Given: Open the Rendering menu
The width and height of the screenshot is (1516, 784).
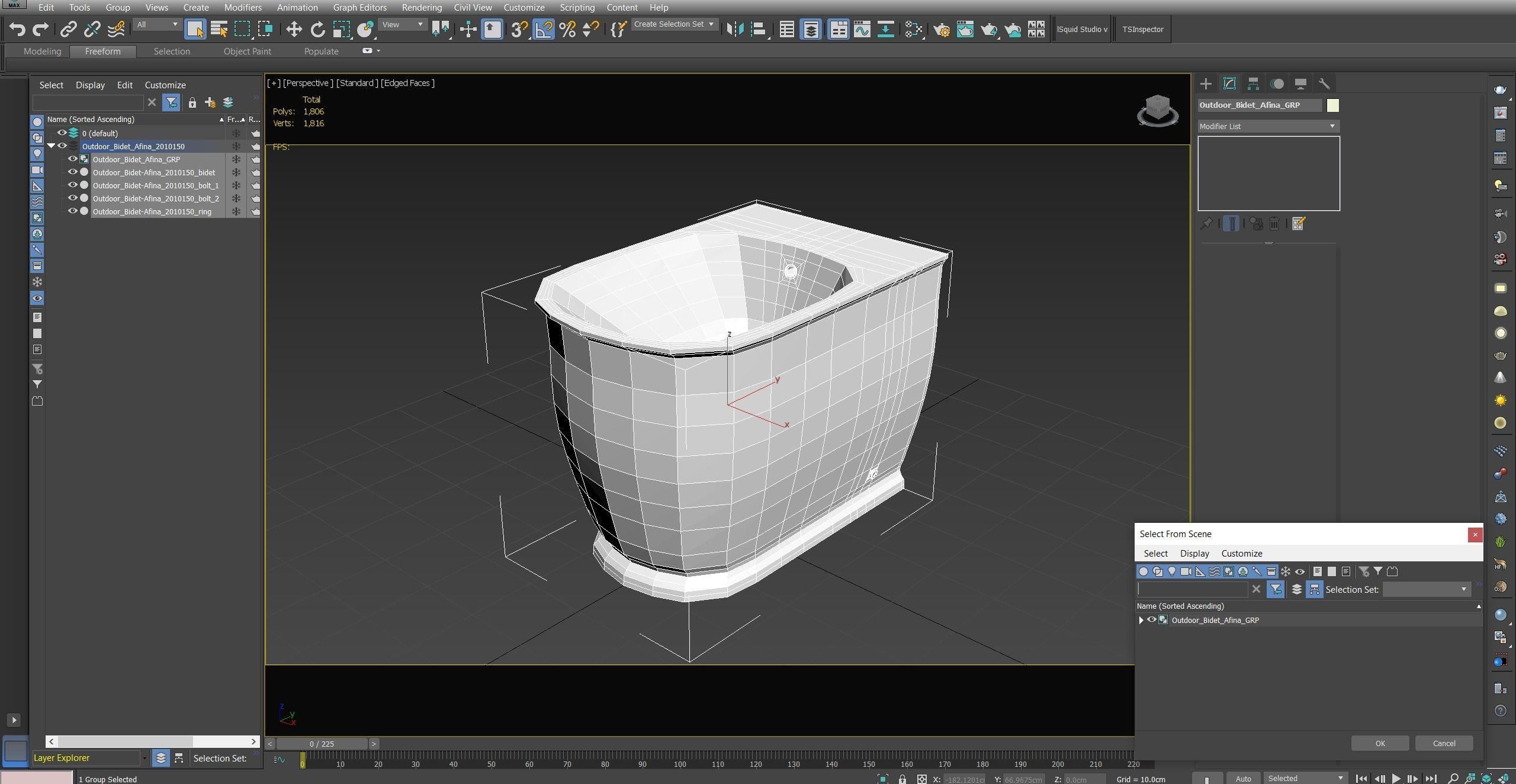Looking at the screenshot, I should [422, 7].
